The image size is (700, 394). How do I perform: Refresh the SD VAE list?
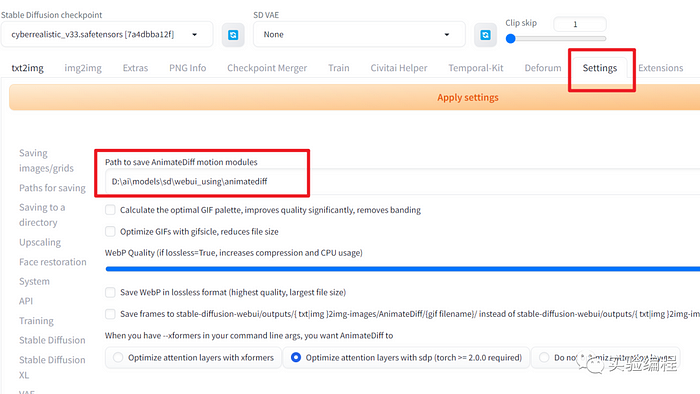coord(485,35)
